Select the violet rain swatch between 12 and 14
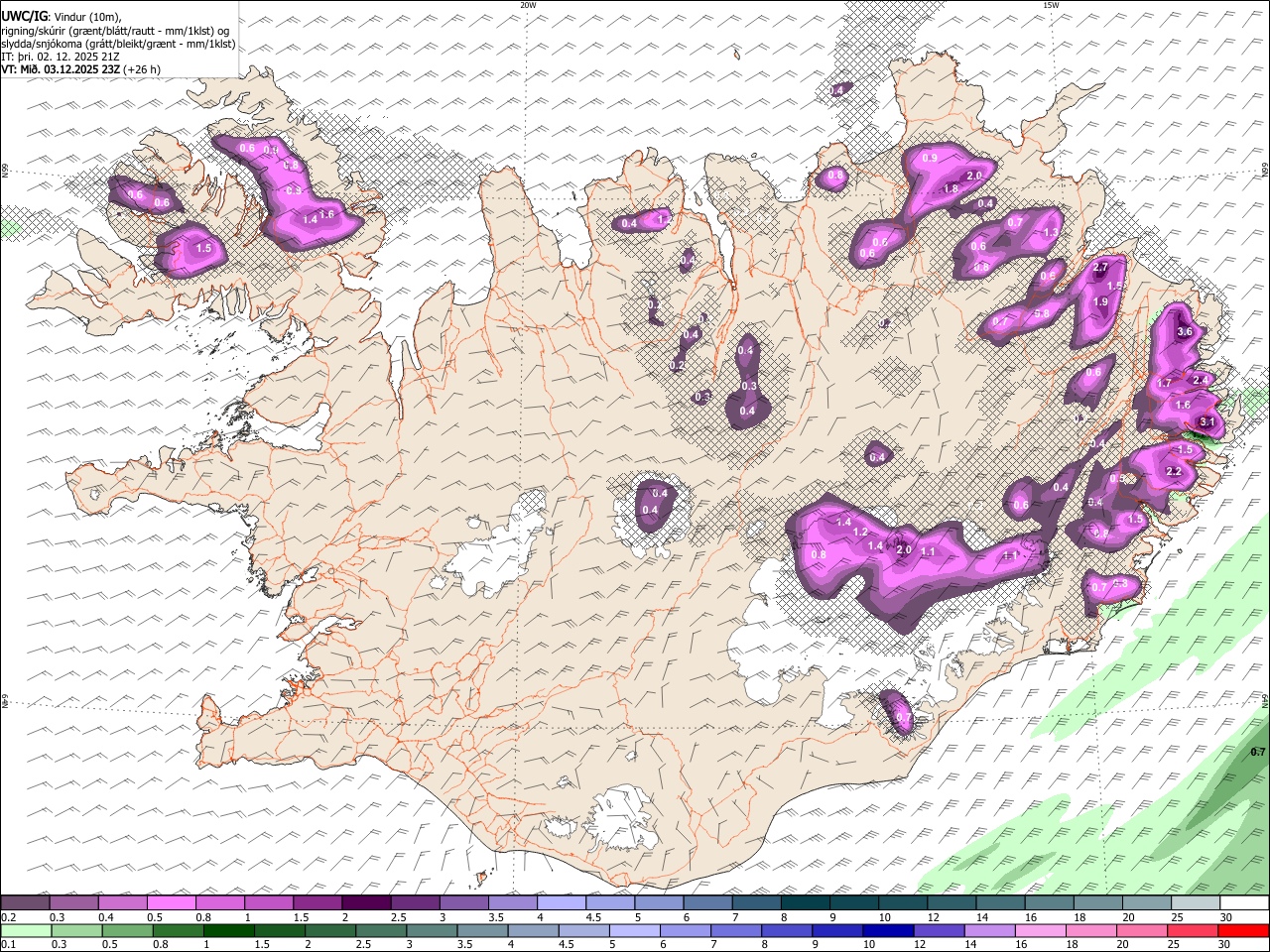The height and width of the screenshot is (952, 1270). 938,931
